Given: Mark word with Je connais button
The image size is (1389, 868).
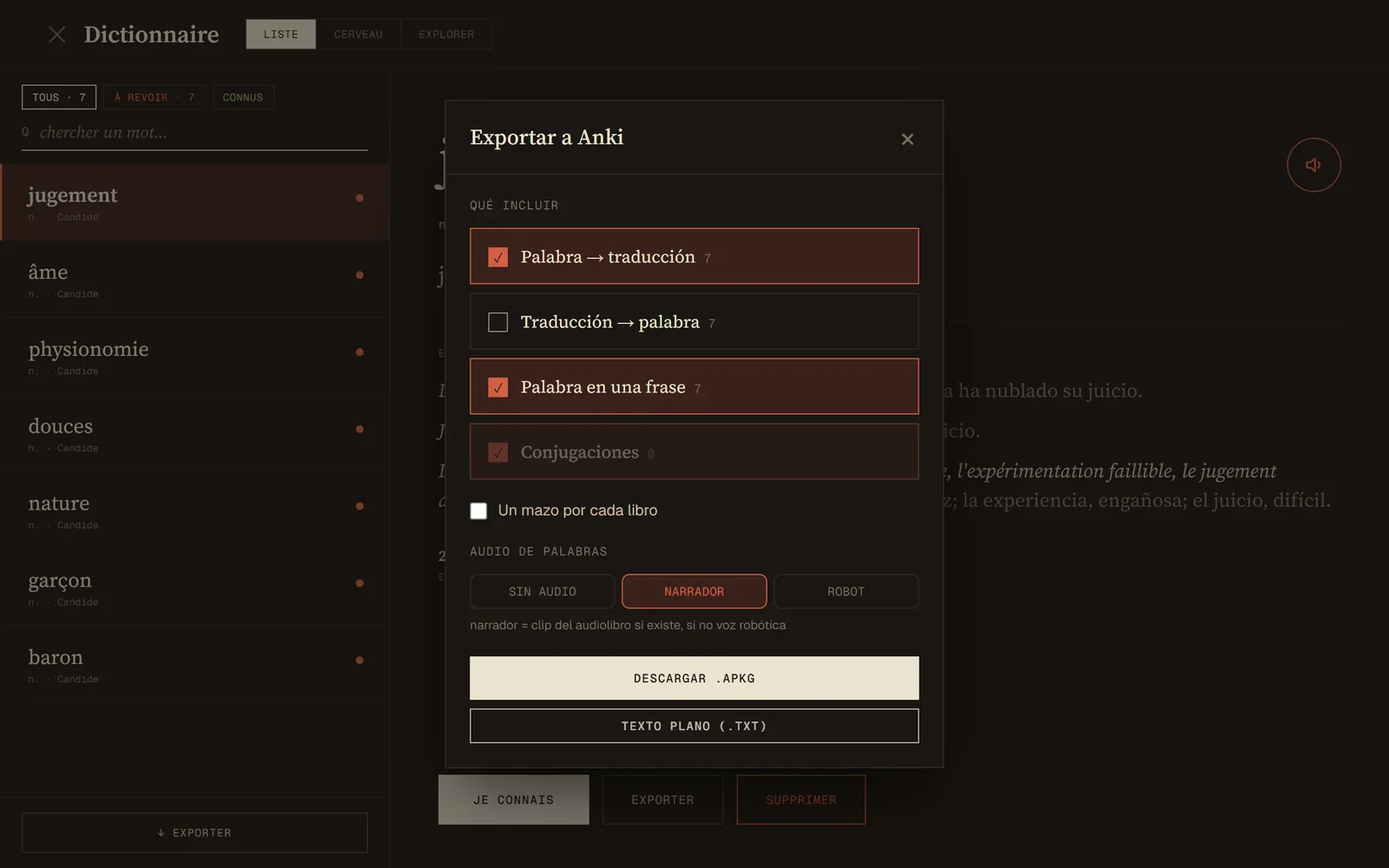Looking at the screenshot, I should click(514, 799).
